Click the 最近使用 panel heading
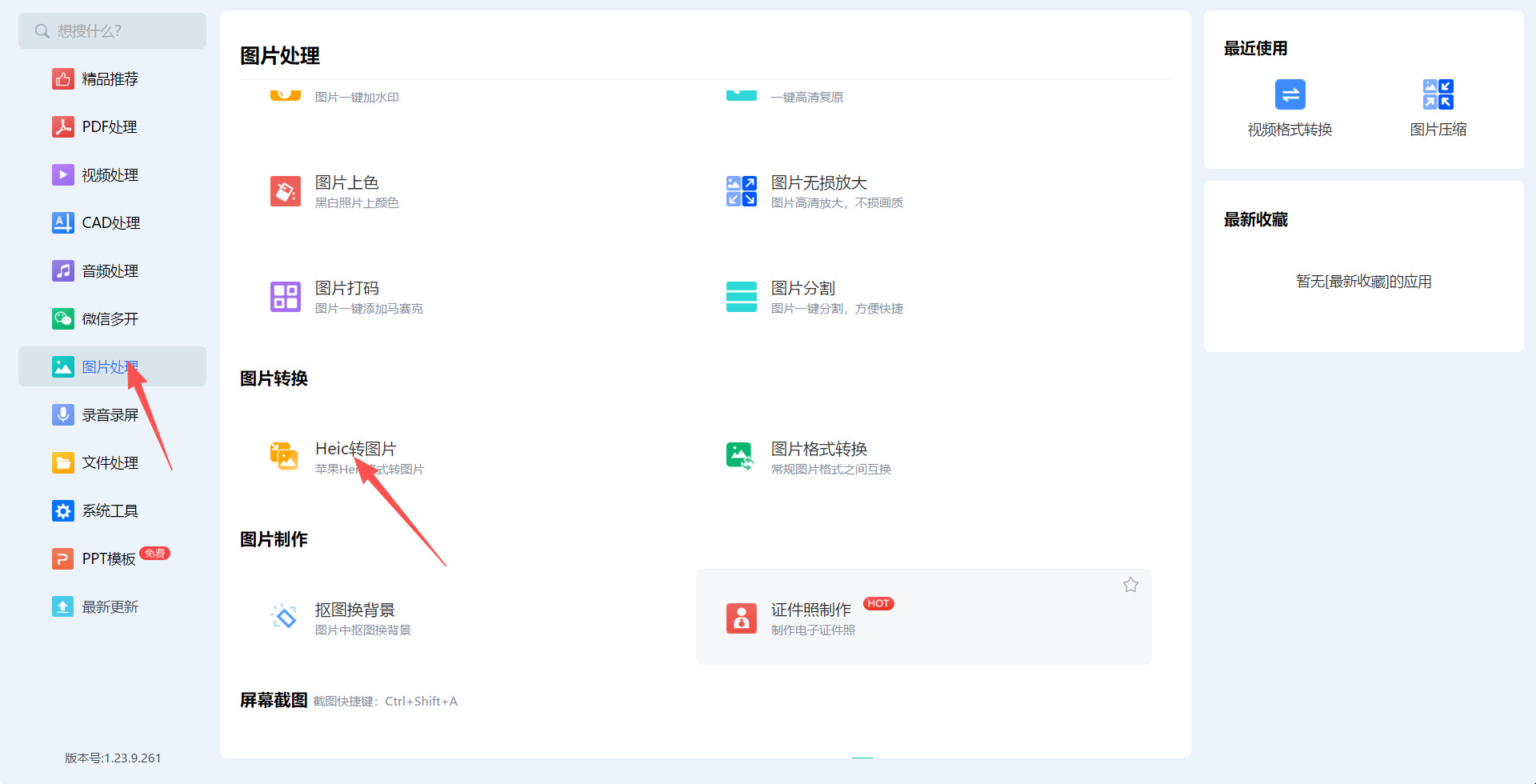The width and height of the screenshot is (1536, 784). coord(1256,49)
